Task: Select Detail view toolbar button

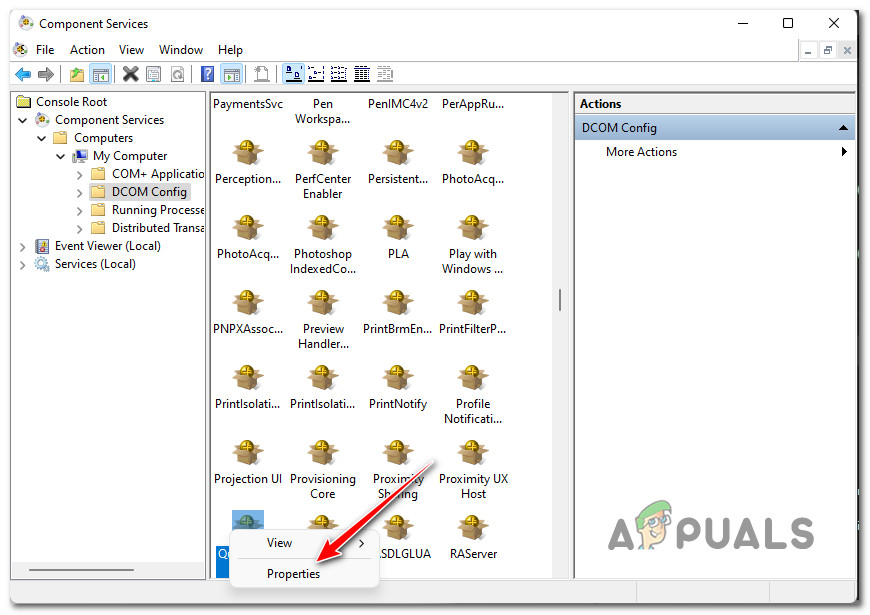Action: click(362, 74)
